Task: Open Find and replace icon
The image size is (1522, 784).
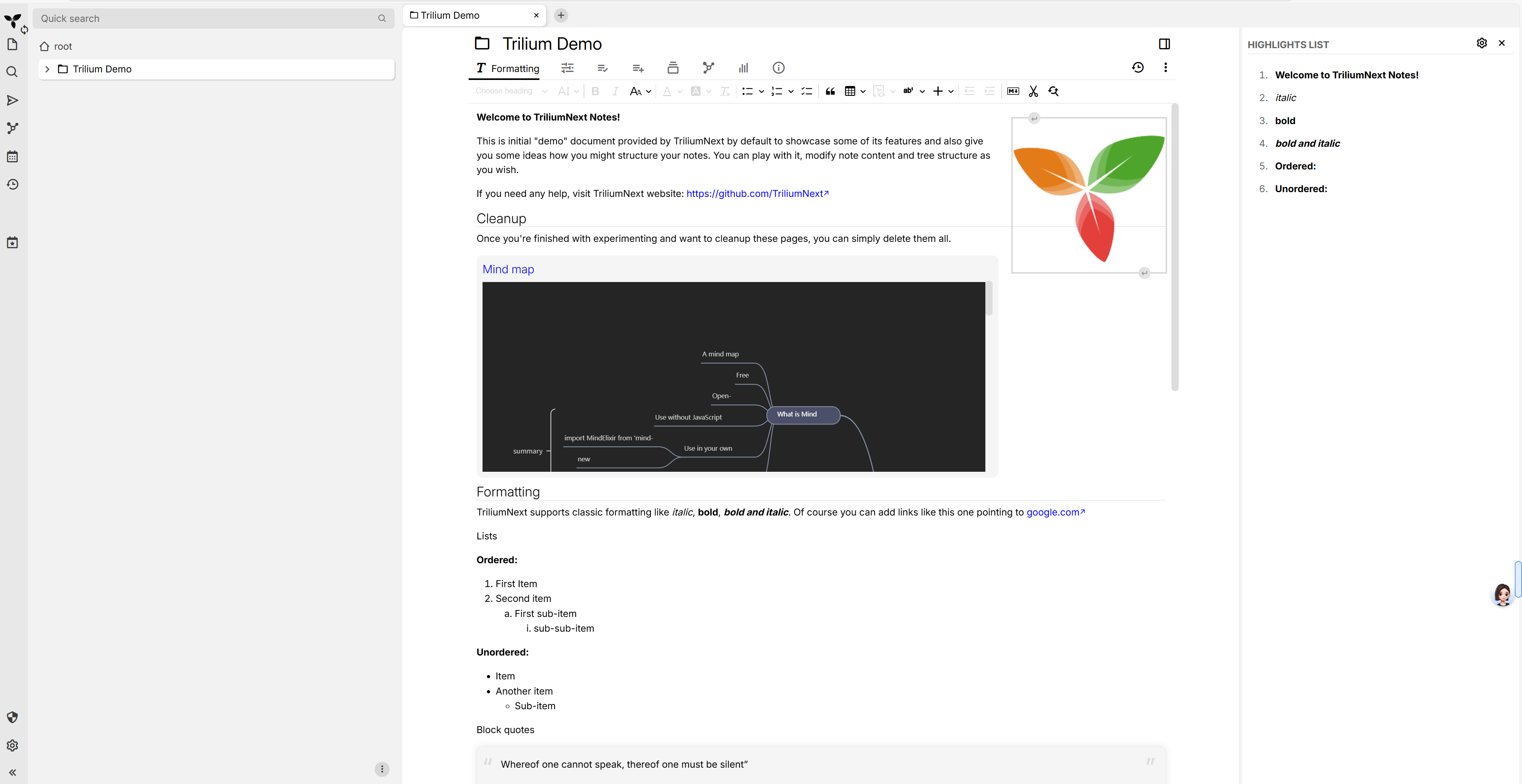Action: 1053,91
